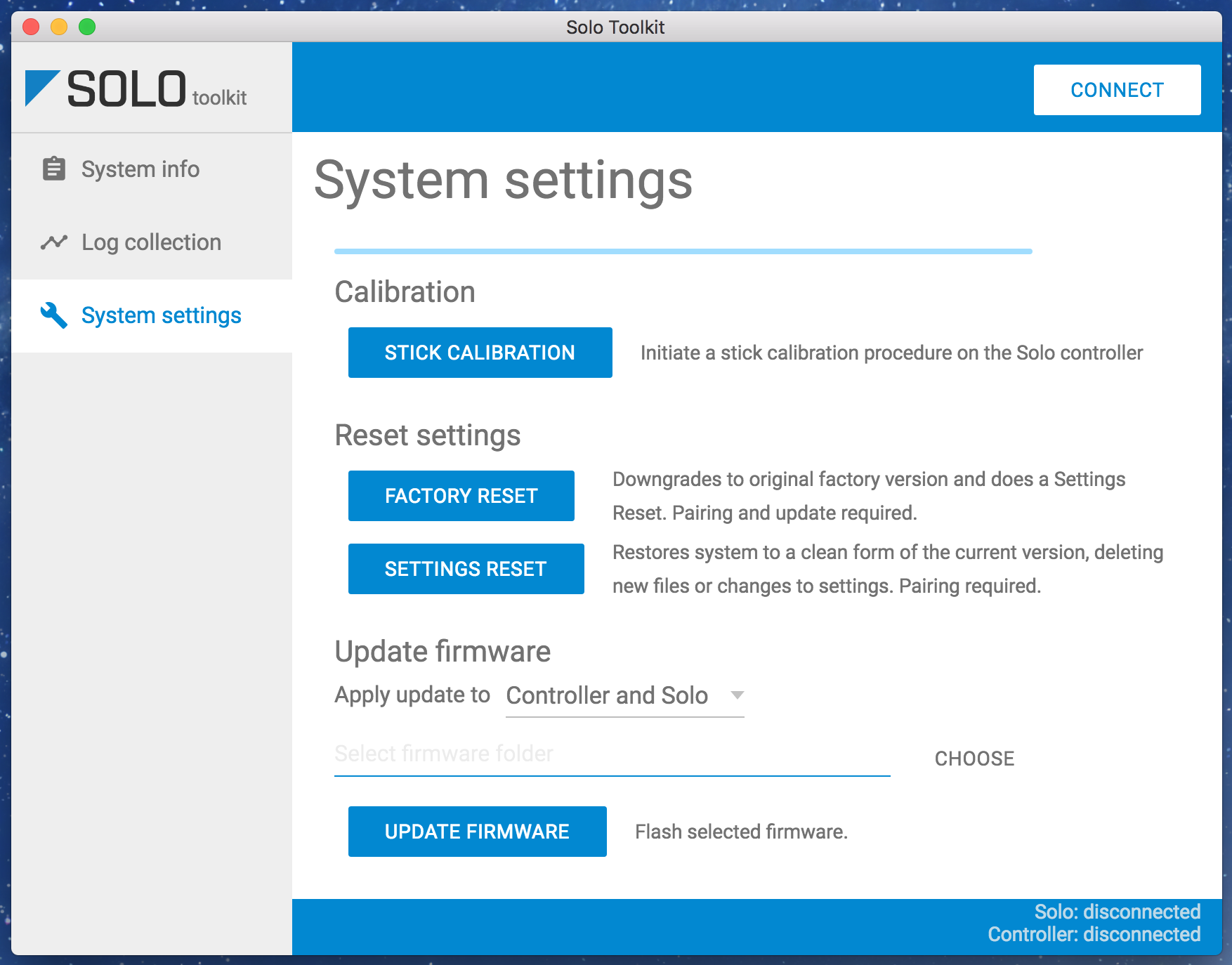1232x965 pixels.
Task: Click the Reset settings section heading
Action: tap(427, 435)
